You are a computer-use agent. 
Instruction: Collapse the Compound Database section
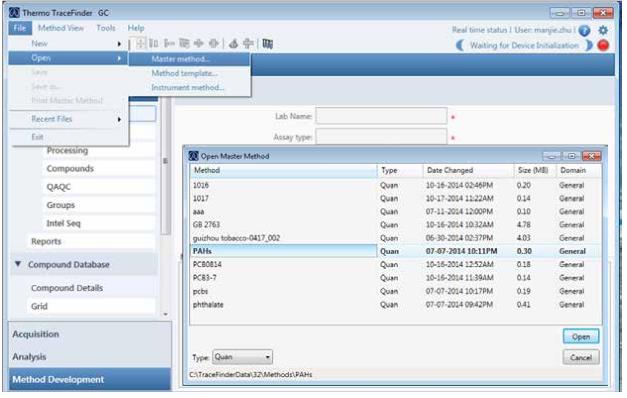(18, 264)
